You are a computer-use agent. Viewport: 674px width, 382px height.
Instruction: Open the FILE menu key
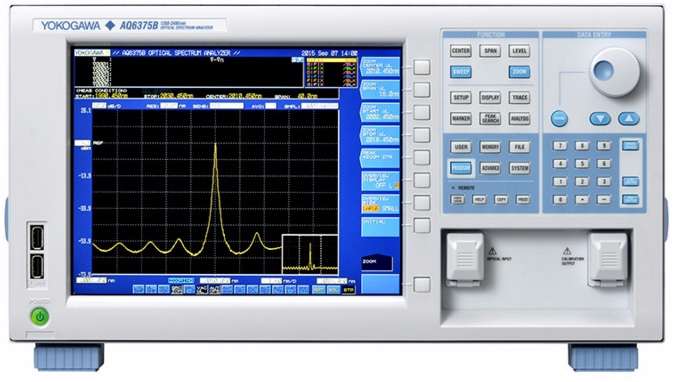click(x=519, y=147)
